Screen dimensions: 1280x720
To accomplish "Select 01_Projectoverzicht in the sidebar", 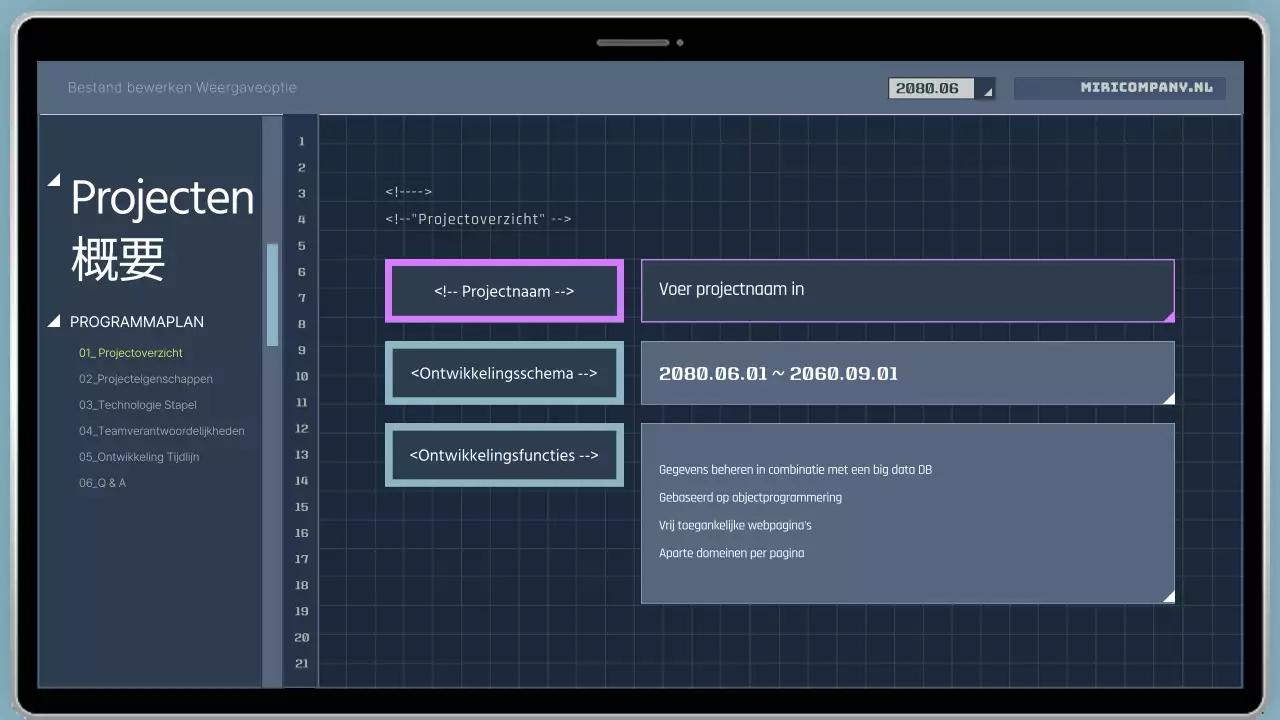I will click(x=130, y=353).
